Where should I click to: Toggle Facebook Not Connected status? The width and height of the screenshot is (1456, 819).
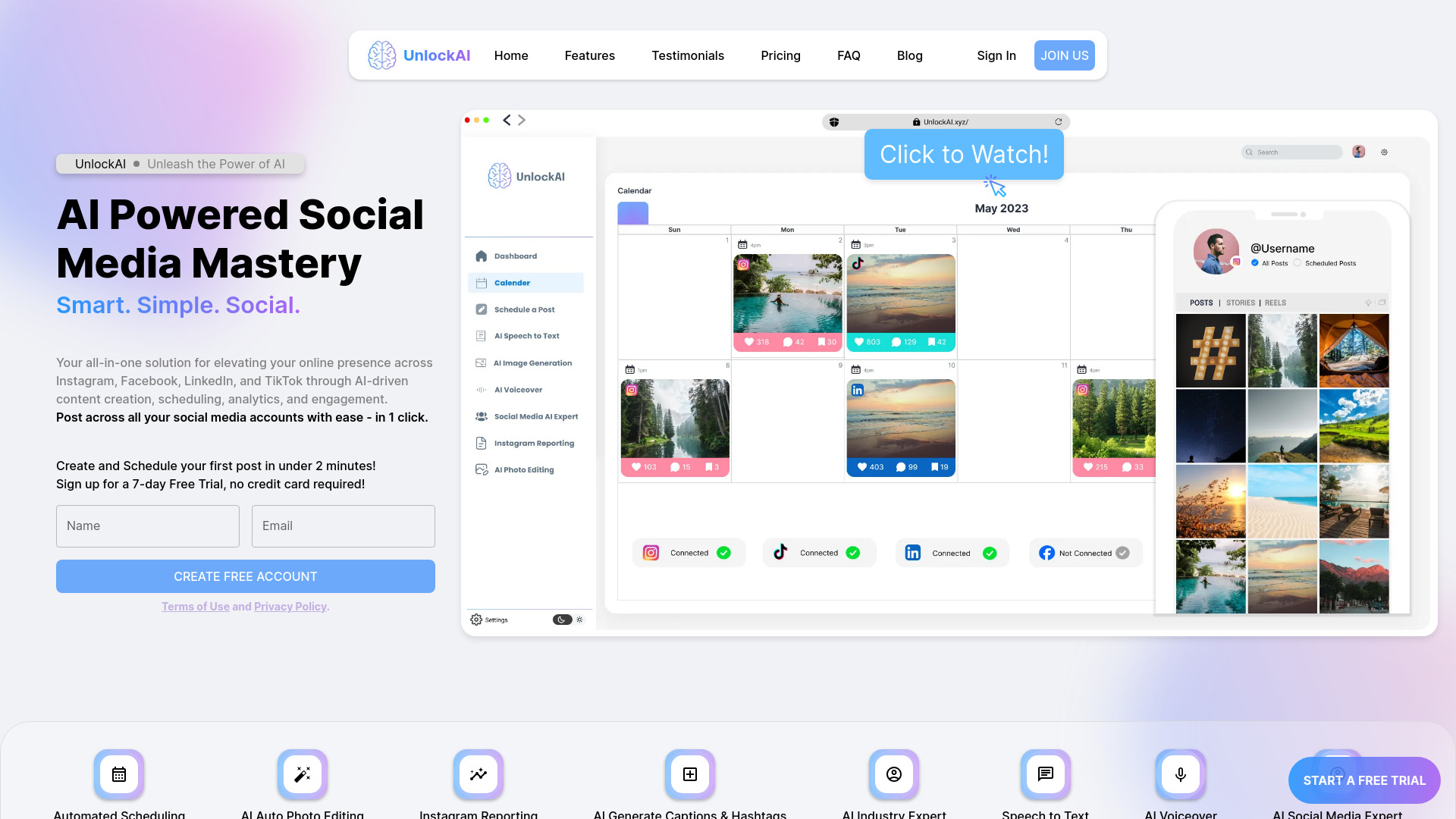coord(1123,553)
